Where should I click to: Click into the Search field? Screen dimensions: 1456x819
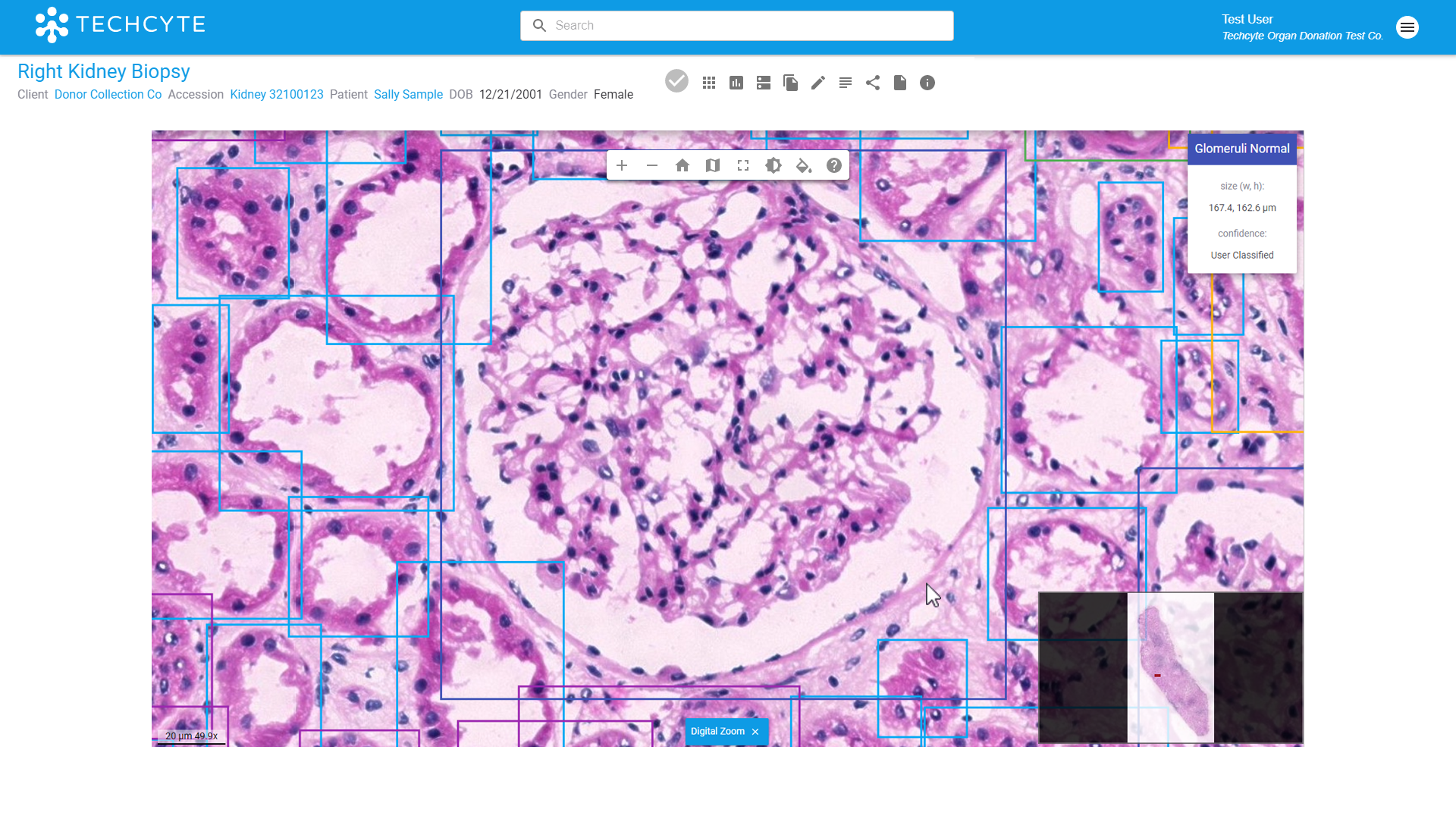[747, 26]
